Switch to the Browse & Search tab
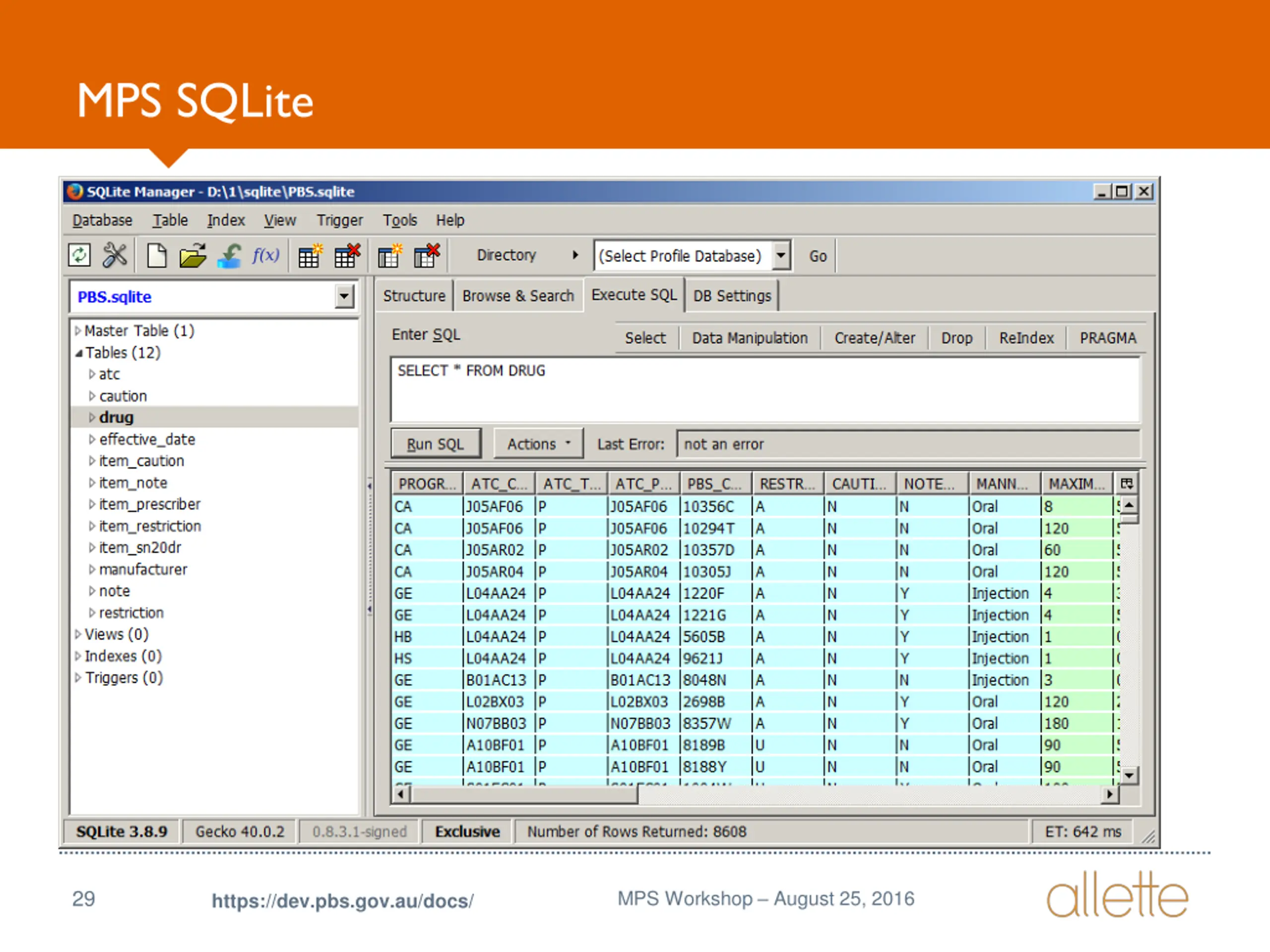The height and width of the screenshot is (952, 1270). tap(518, 296)
